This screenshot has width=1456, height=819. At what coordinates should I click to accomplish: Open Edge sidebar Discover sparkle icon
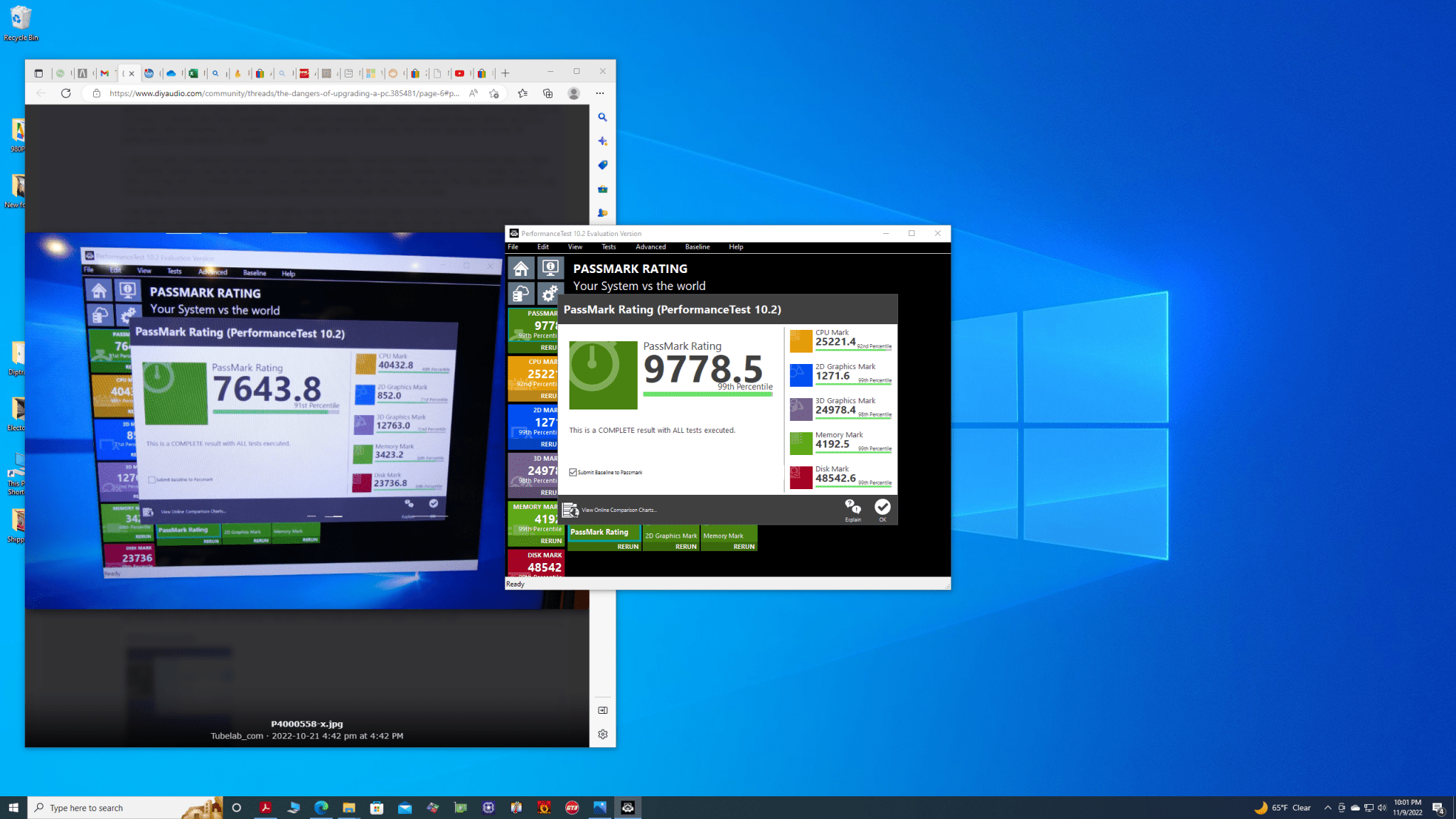602,141
